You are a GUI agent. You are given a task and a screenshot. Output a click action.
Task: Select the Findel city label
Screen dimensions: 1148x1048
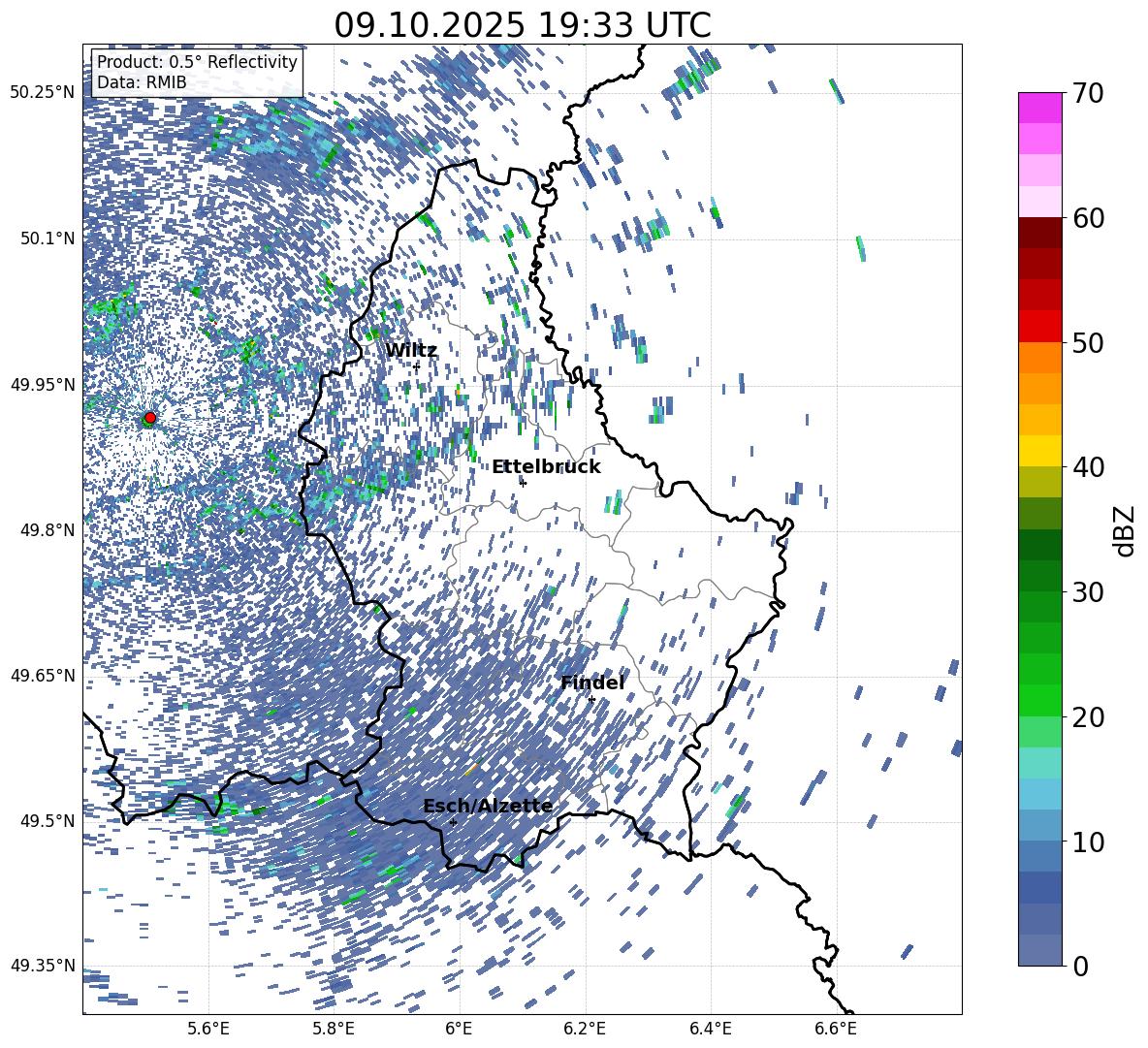point(592,683)
